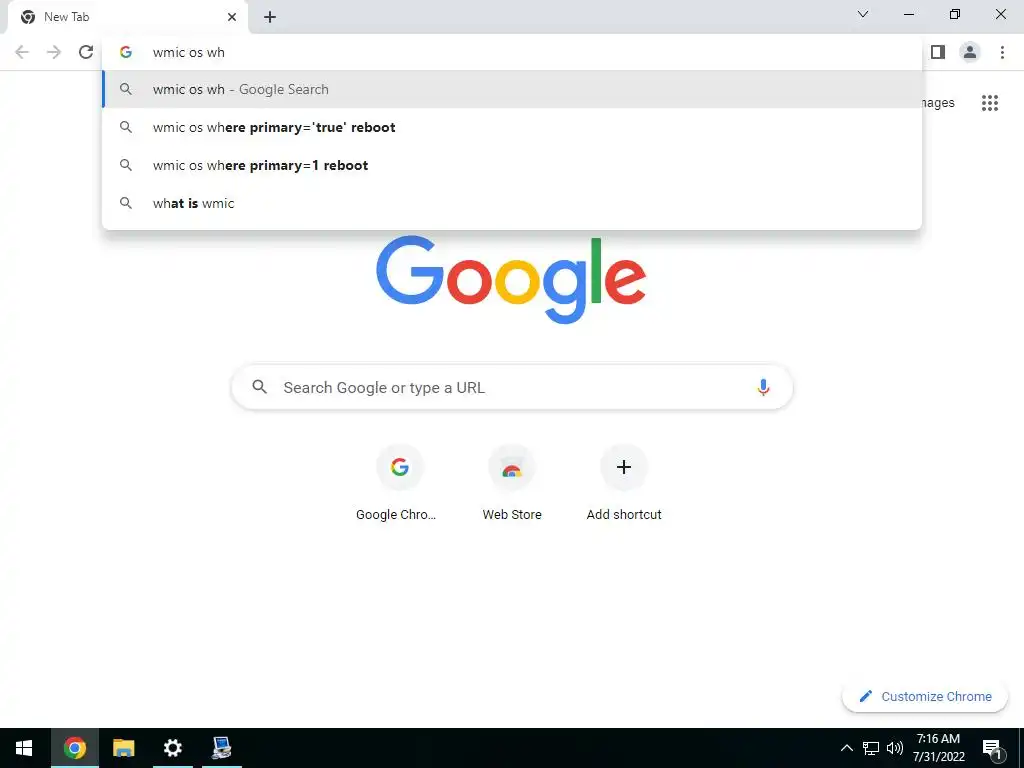
Task: Open the Google apps grid icon
Action: pyautogui.click(x=989, y=103)
